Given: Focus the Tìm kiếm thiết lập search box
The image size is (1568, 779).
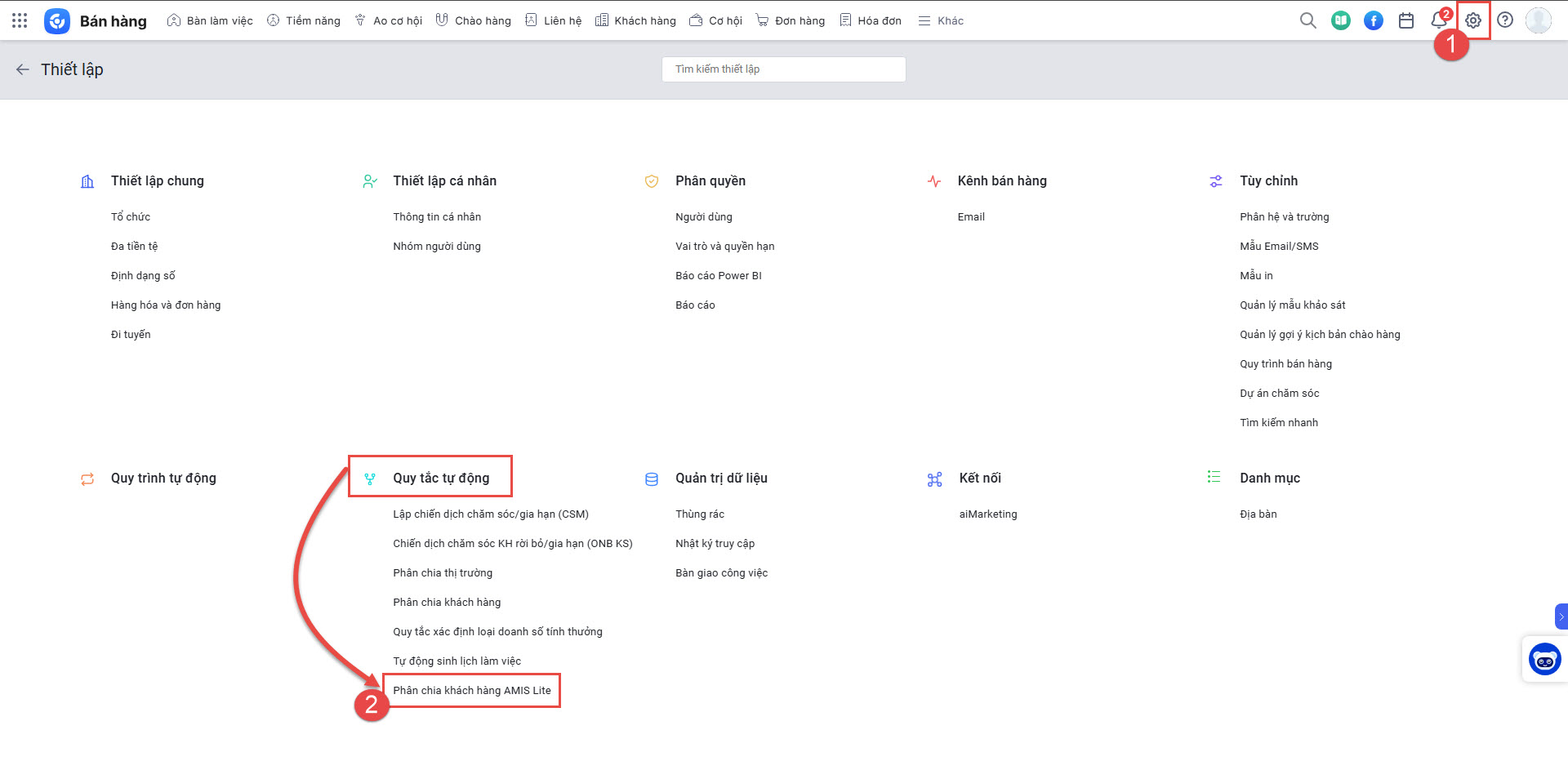Looking at the screenshot, I should coord(783,69).
